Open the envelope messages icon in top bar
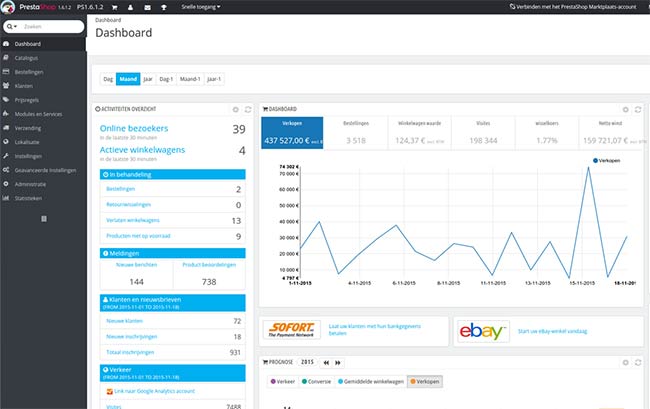This screenshot has height=409, width=650. (147, 7)
